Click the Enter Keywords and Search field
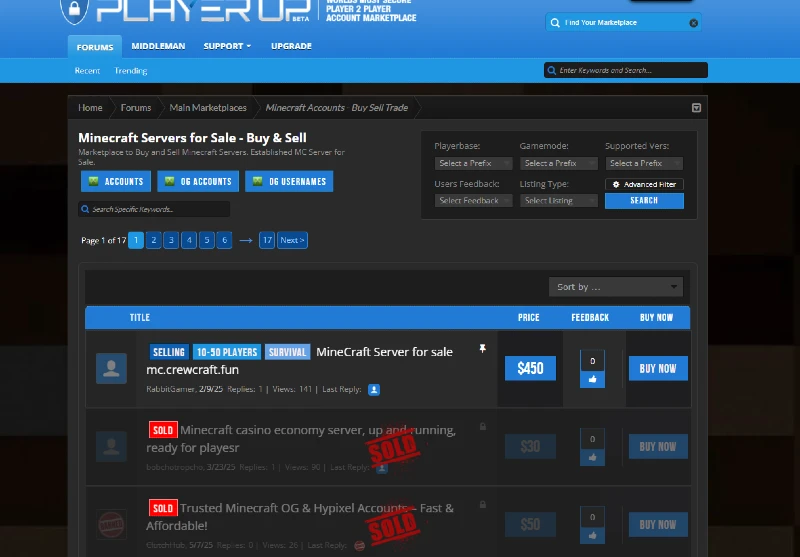This screenshot has height=557, width=800. (626, 70)
